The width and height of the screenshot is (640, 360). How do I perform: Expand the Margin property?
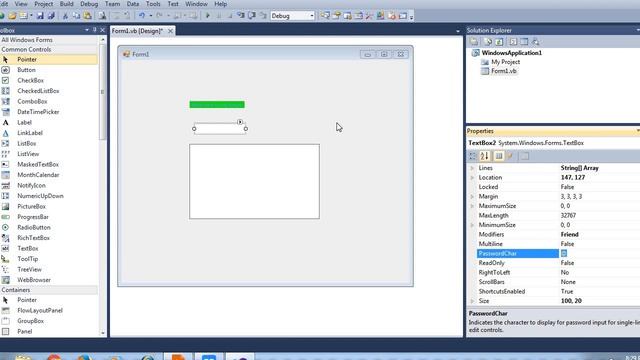(472, 196)
